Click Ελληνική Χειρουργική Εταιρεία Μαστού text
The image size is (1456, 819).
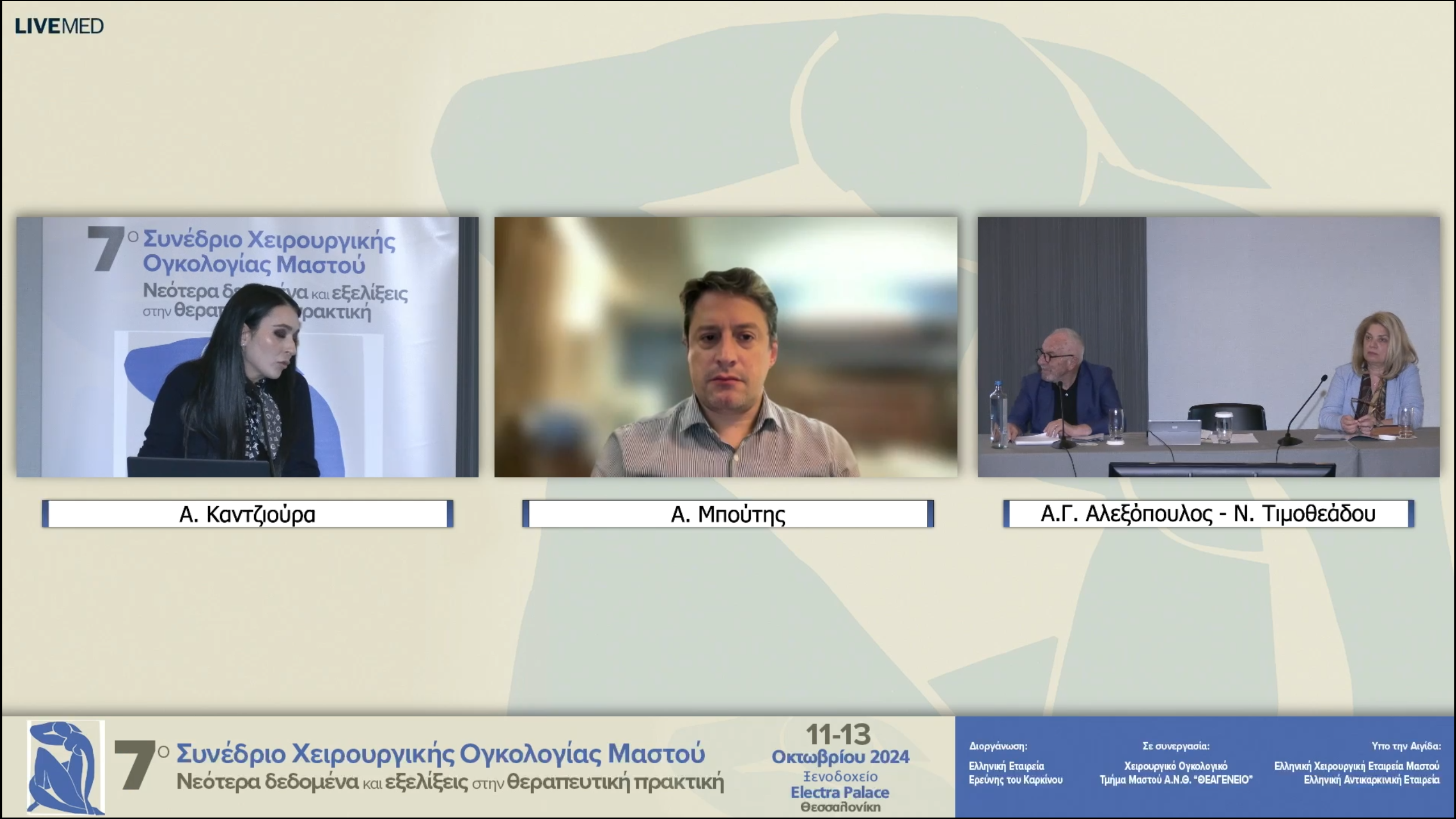click(x=1356, y=766)
